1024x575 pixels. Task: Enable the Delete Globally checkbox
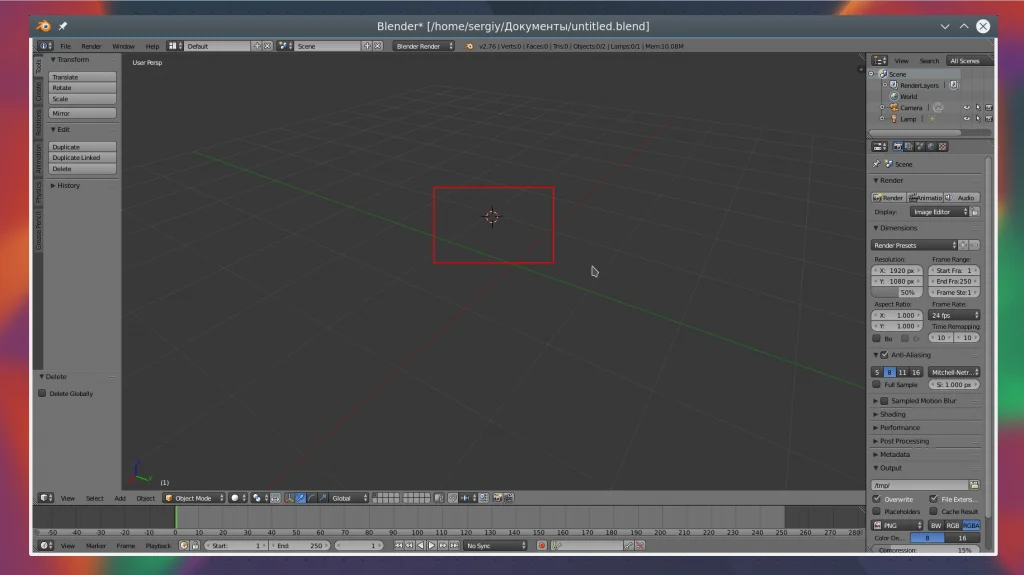click(42, 394)
